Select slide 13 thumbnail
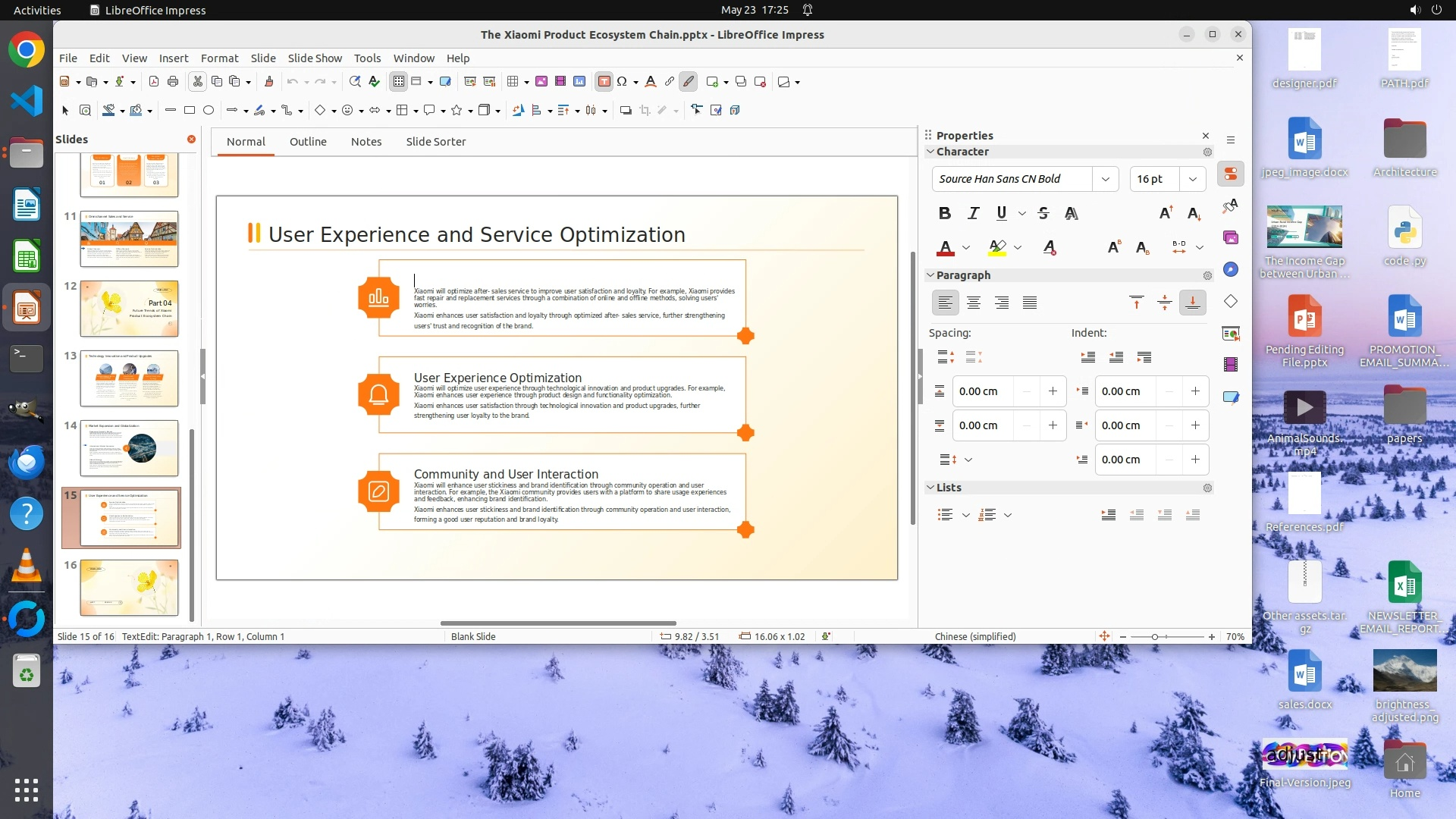Screen dimensions: 1456x819 tap(129, 378)
